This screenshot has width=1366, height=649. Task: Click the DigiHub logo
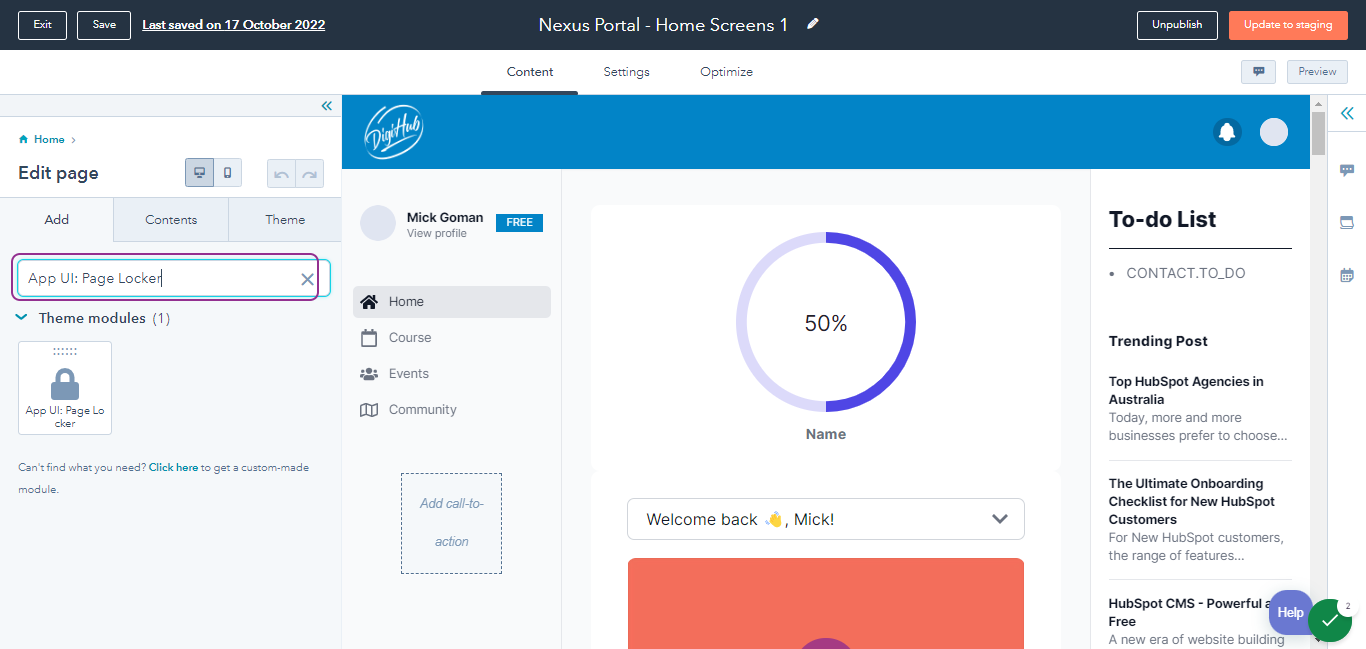[x=393, y=132]
